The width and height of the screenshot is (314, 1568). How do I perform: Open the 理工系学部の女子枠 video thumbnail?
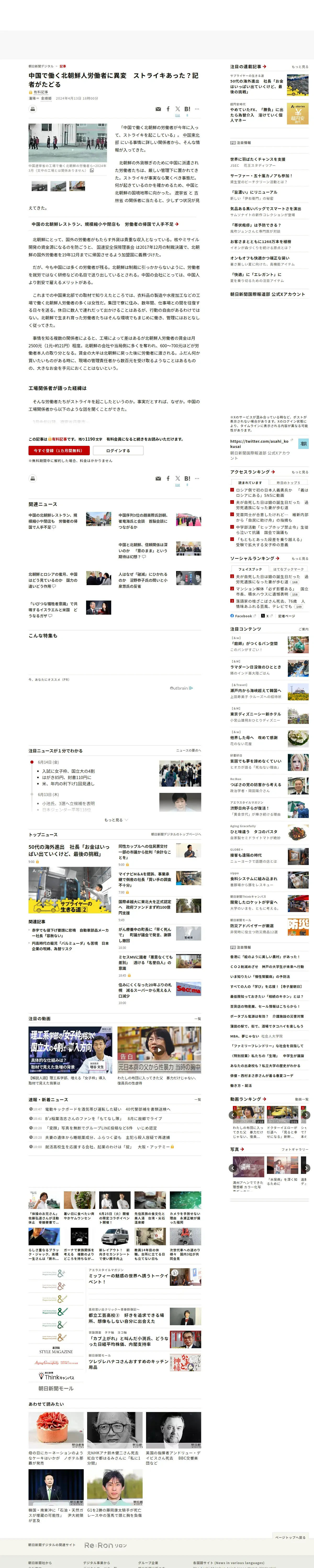pos(70,1050)
